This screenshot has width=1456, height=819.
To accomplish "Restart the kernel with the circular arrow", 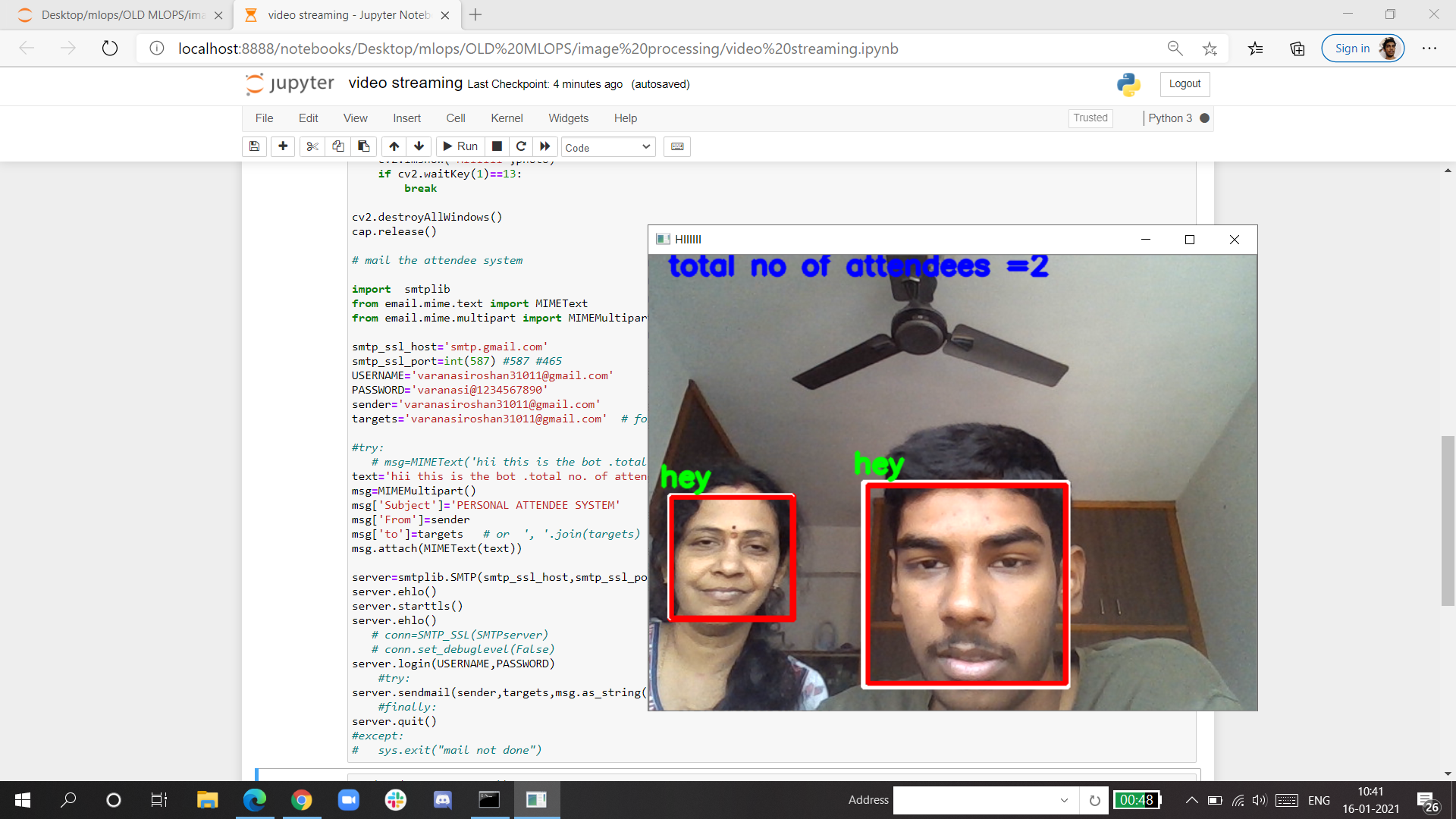I will click(521, 146).
